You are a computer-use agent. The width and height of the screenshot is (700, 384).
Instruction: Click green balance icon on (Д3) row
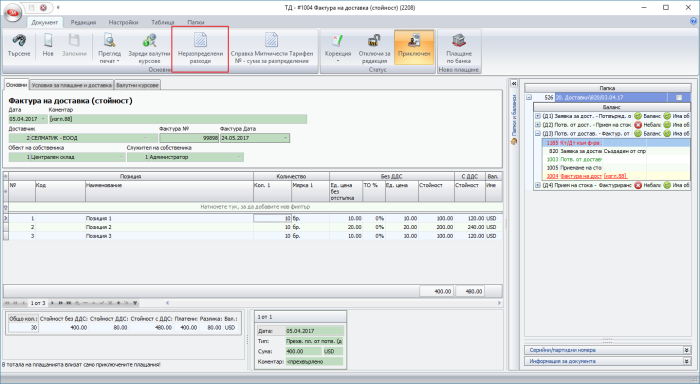pyautogui.click(x=638, y=134)
